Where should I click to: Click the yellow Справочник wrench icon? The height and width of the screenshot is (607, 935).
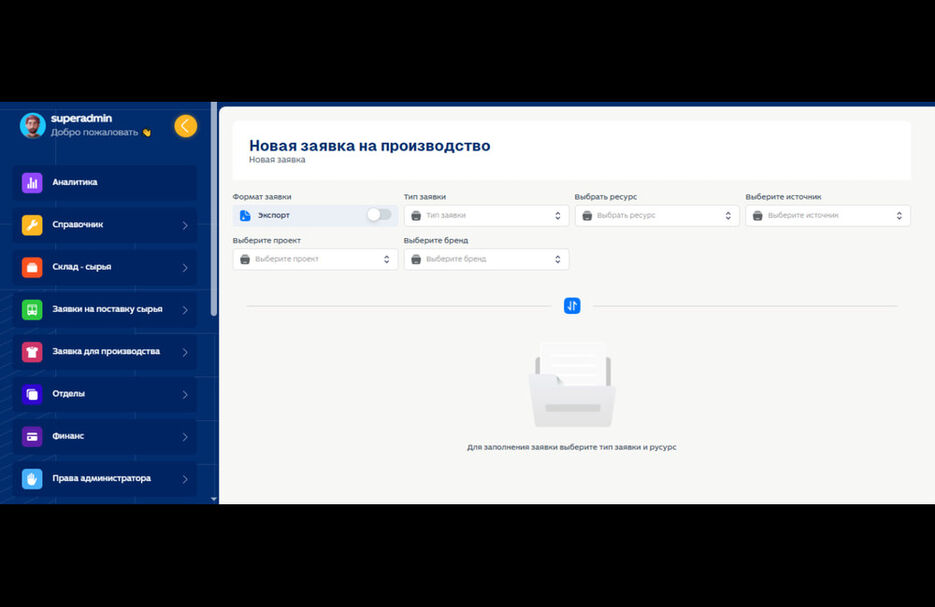click(x=32, y=225)
